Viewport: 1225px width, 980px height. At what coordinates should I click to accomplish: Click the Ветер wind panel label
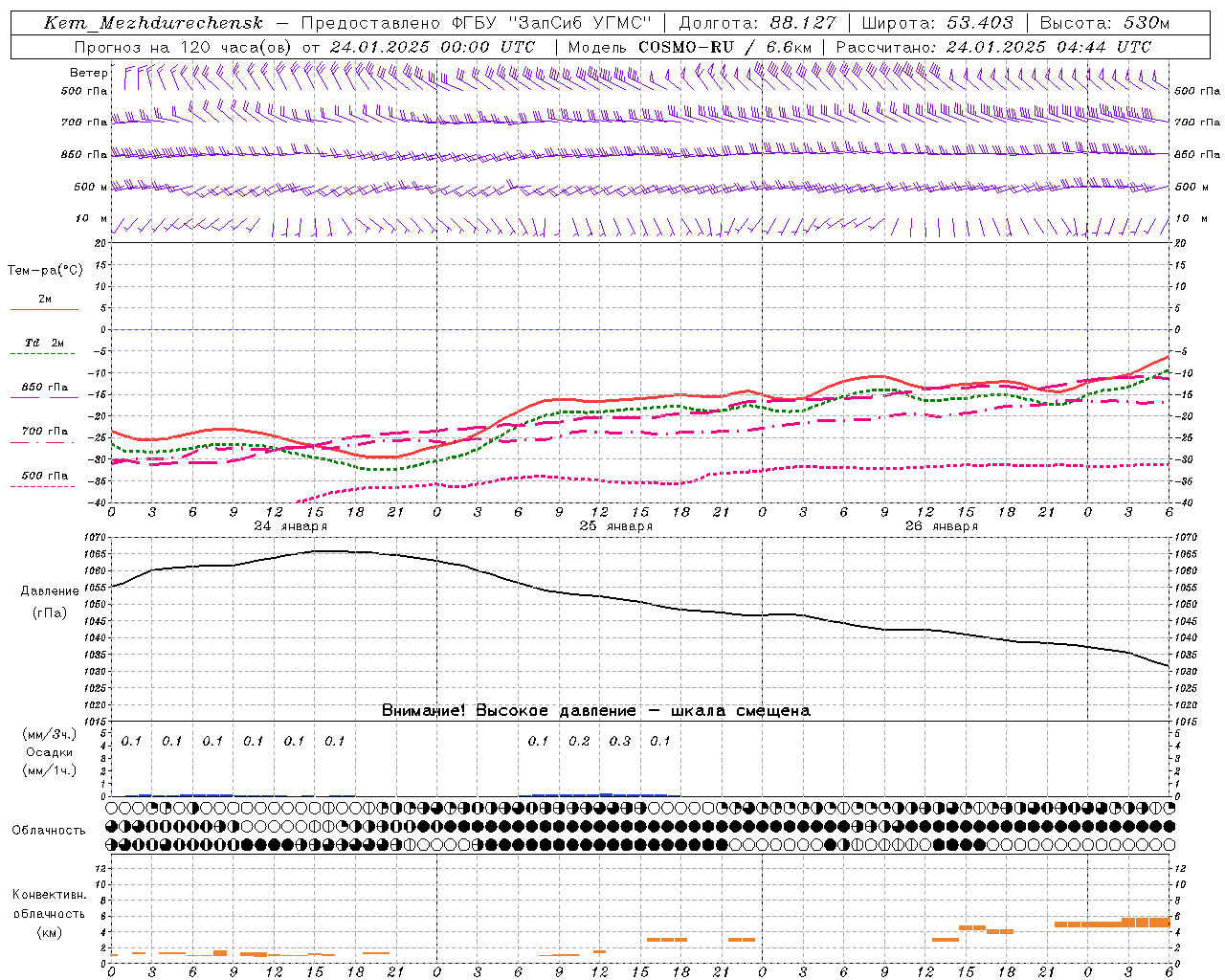[88, 73]
